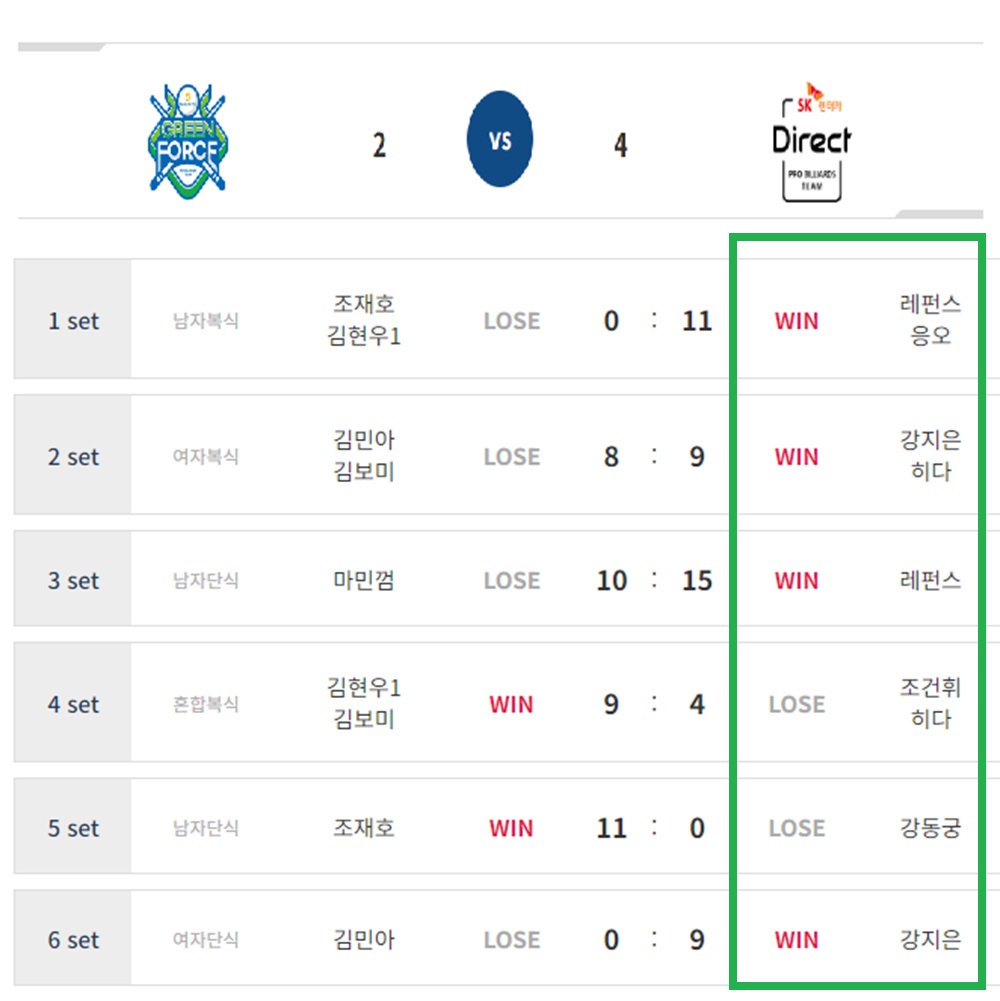Toggle the LOSE status for 마민껌
The height and width of the screenshot is (1001, 1000).
coord(511,580)
